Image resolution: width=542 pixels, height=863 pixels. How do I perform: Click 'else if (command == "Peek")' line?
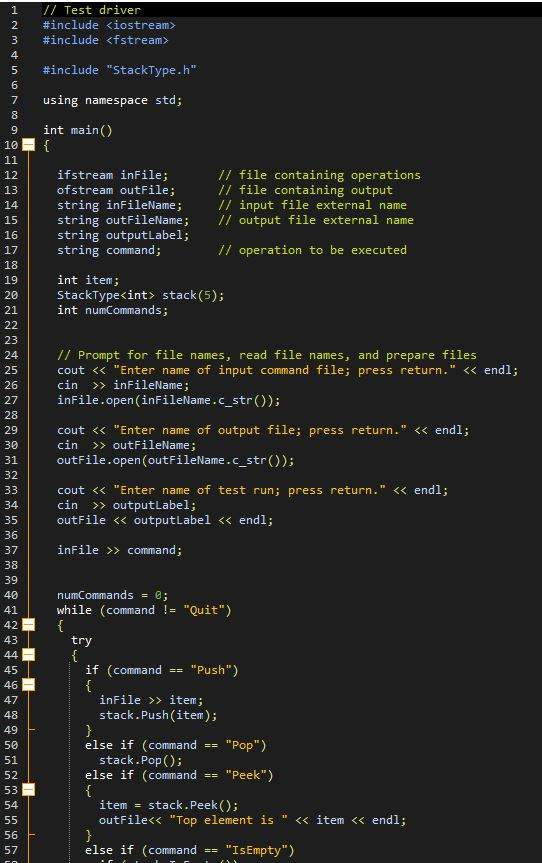click(179, 775)
